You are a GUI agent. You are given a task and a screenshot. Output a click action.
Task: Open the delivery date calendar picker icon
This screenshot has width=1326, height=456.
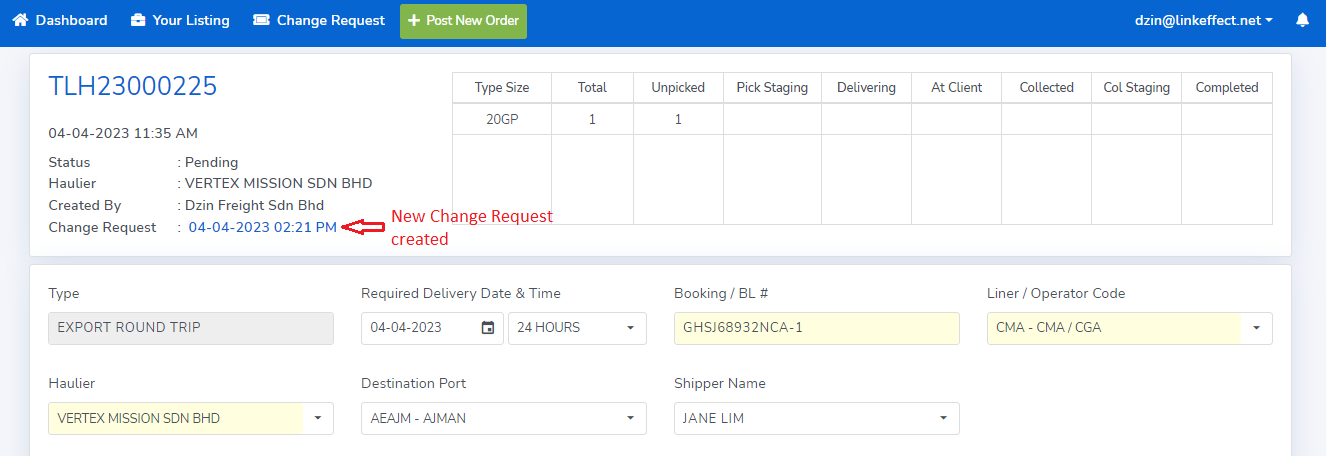[487, 328]
